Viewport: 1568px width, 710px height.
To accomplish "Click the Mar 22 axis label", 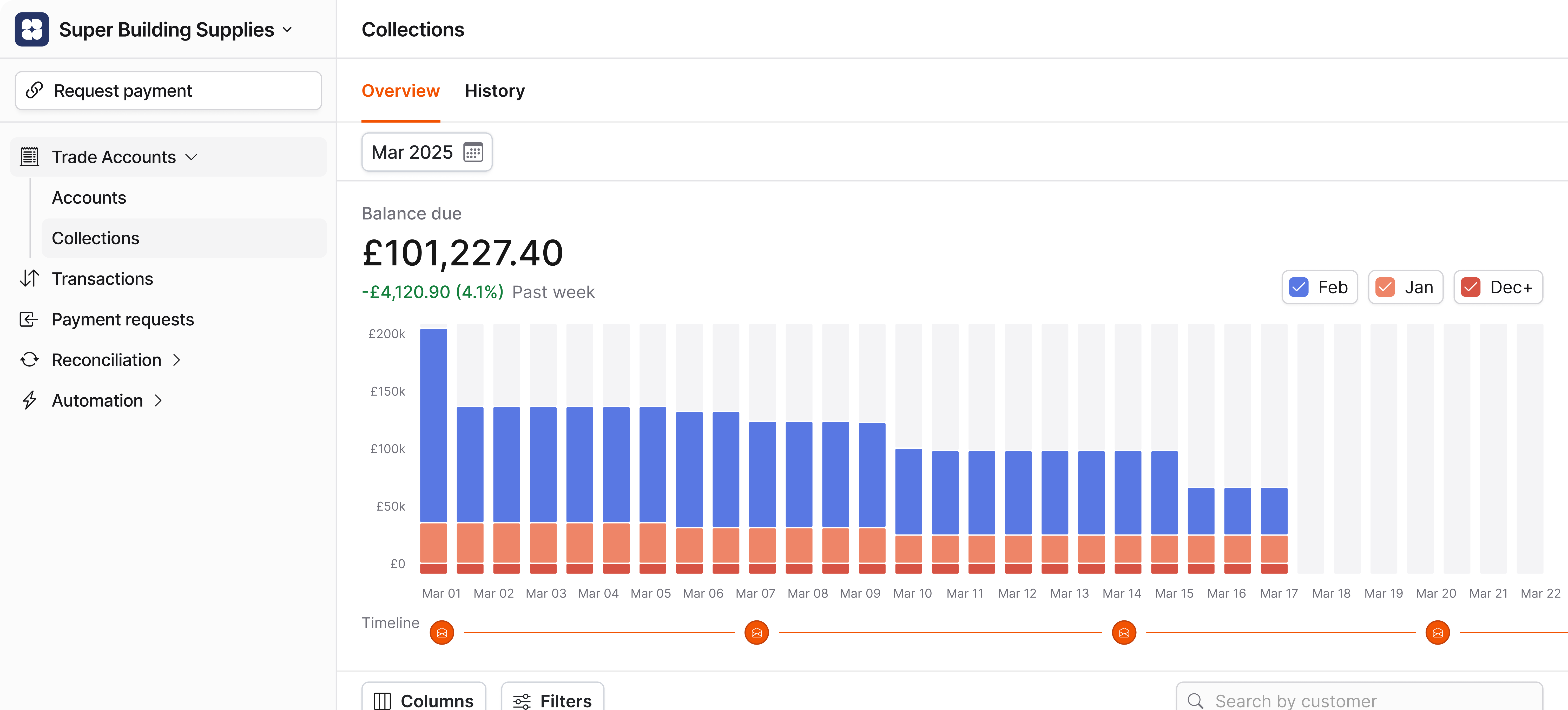I will pos(1541,593).
